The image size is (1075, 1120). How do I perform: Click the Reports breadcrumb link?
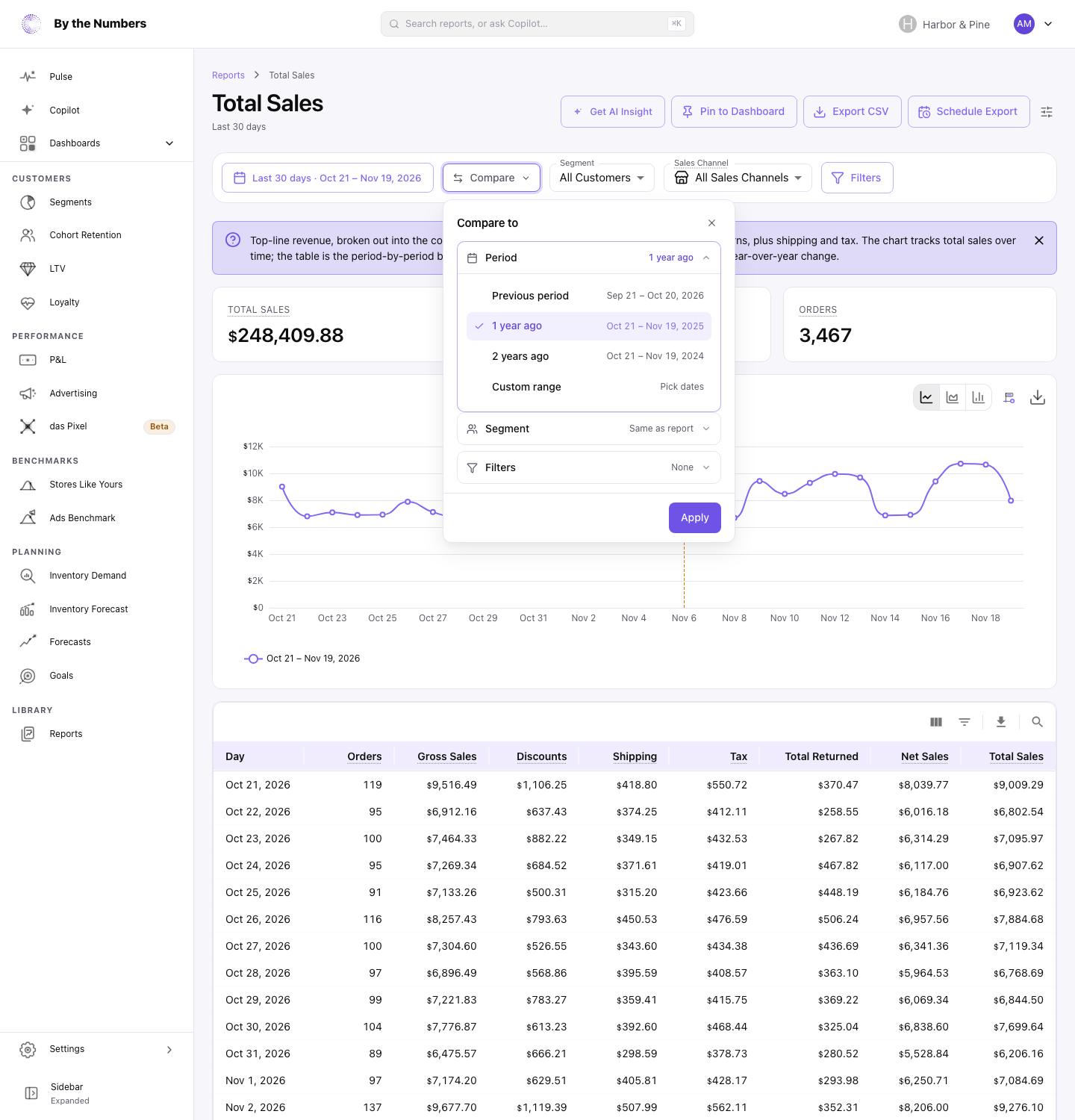228,75
